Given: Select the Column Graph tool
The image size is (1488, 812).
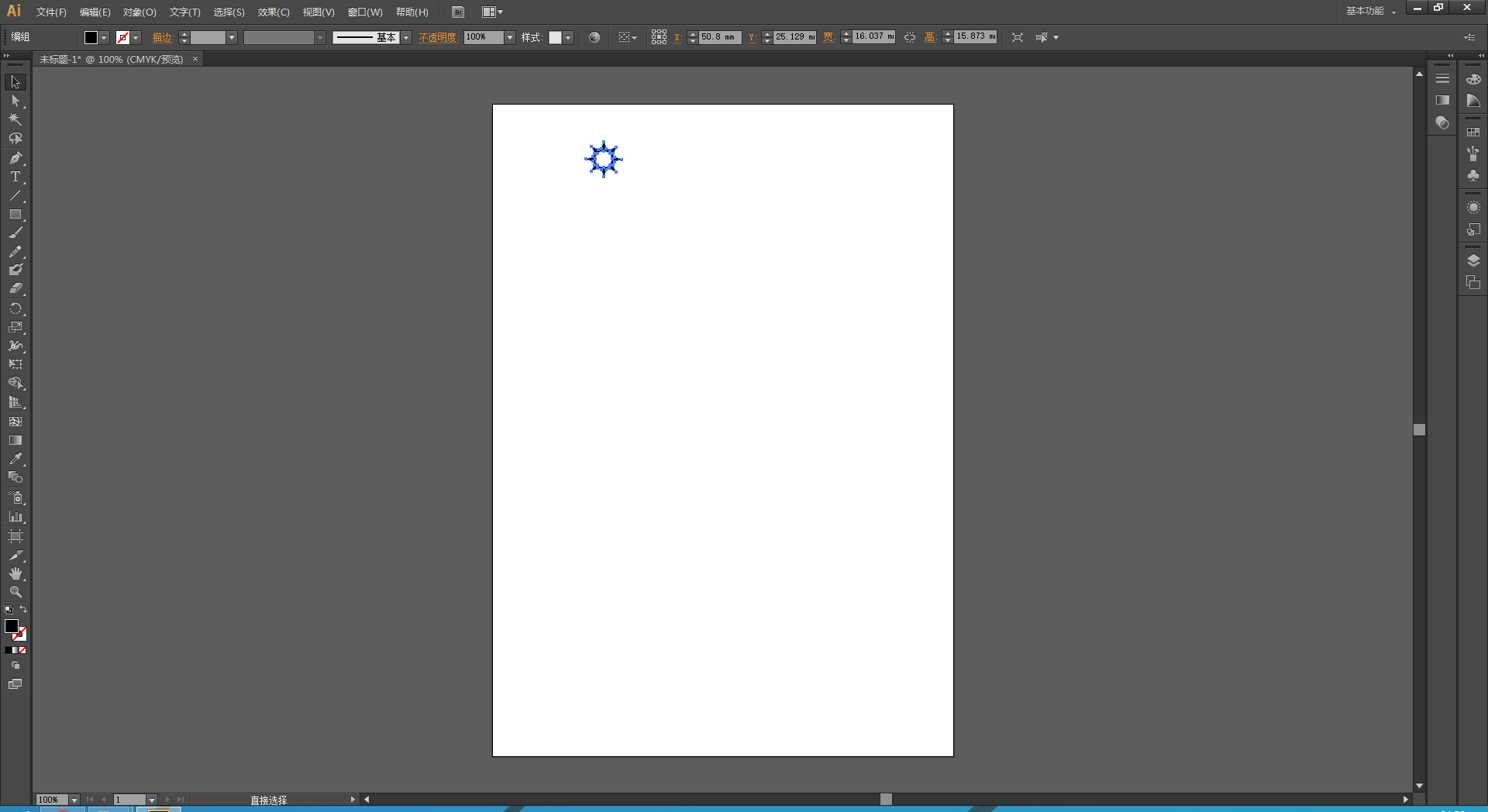Looking at the screenshot, I should (x=15, y=517).
